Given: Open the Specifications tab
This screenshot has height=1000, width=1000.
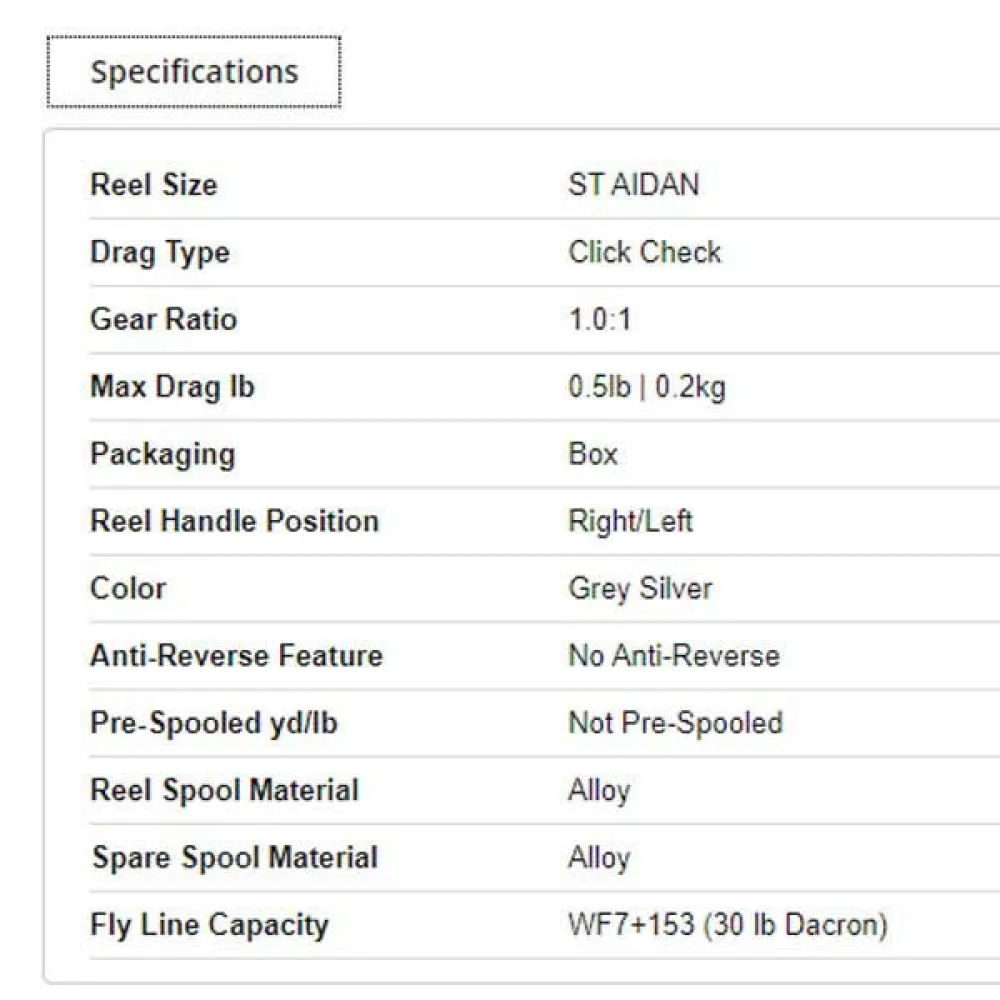Looking at the screenshot, I should coord(194,72).
